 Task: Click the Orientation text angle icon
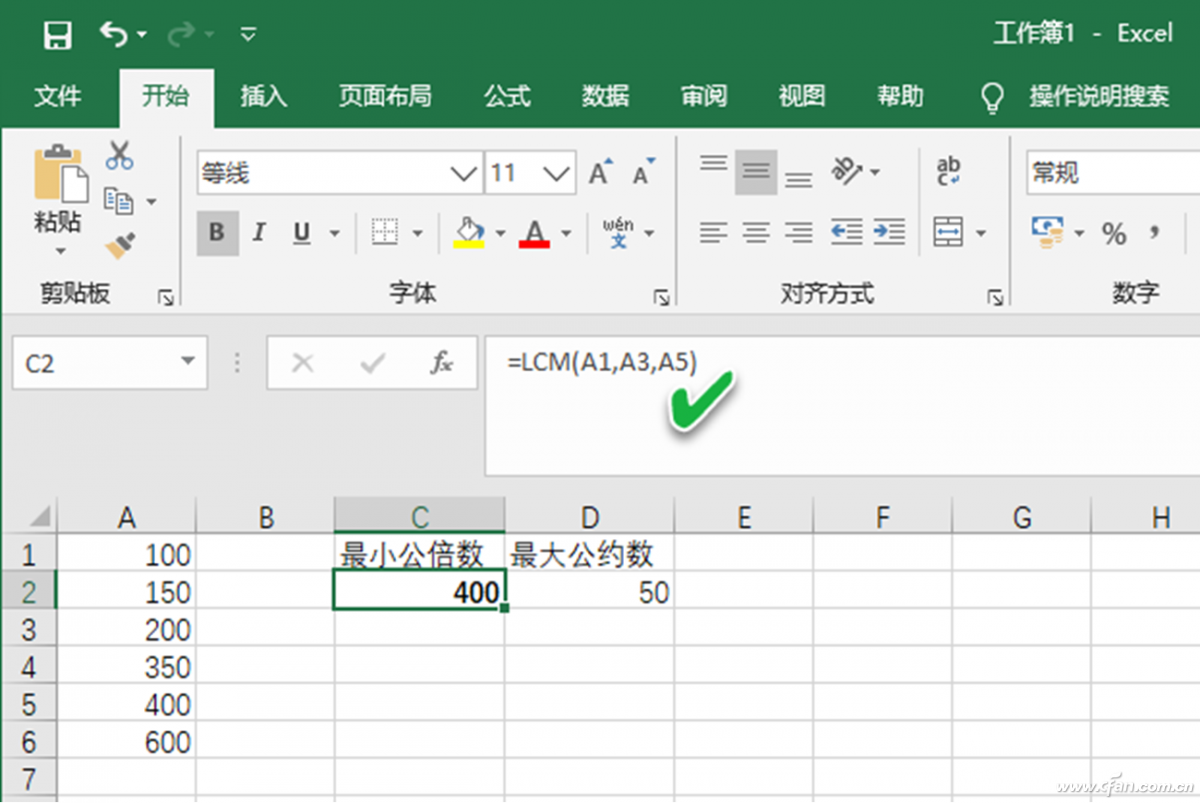coord(848,171)
